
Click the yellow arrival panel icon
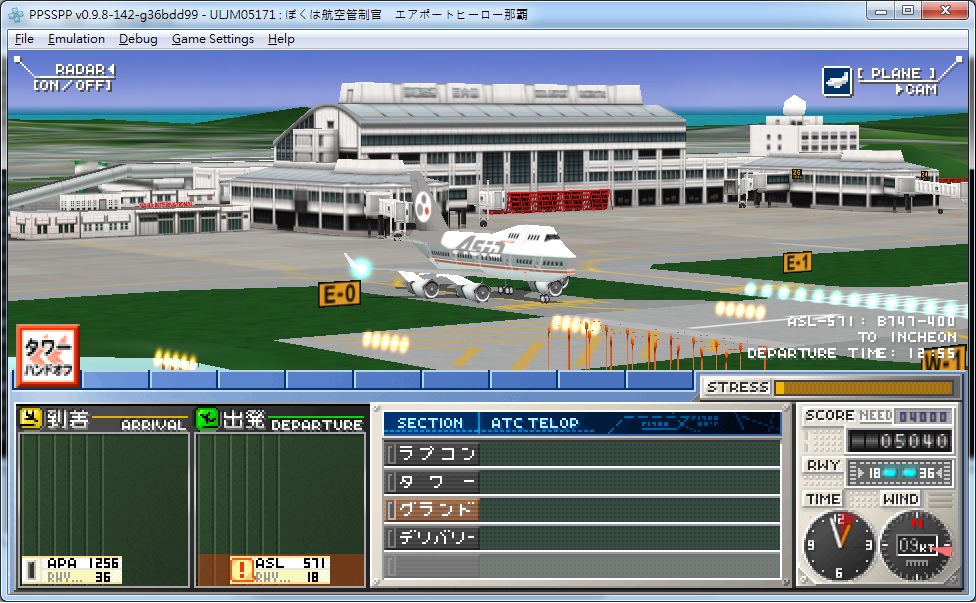31,419
